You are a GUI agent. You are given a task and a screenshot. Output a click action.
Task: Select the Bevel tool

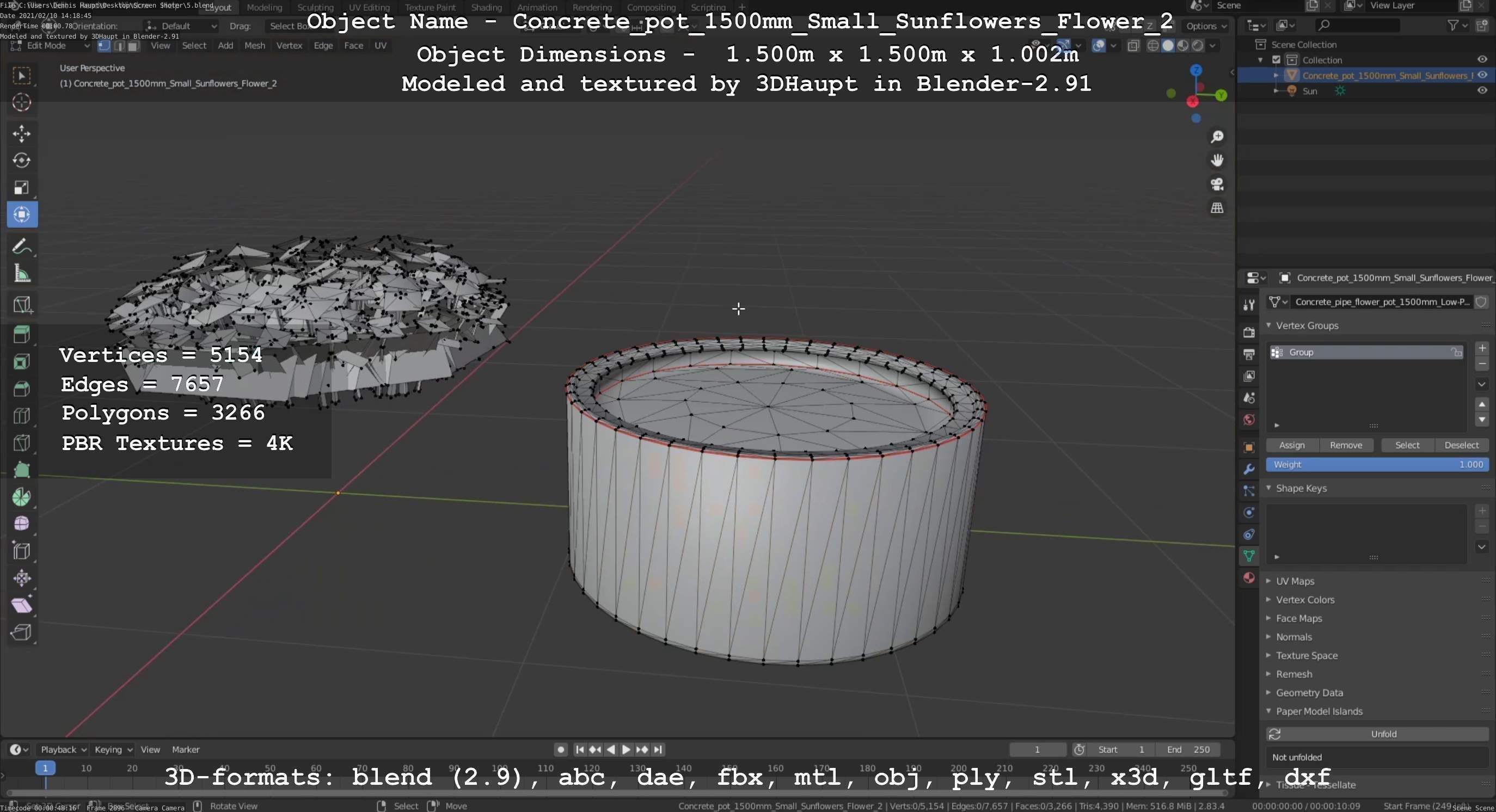pyautogui.click(x=21, y=388)
